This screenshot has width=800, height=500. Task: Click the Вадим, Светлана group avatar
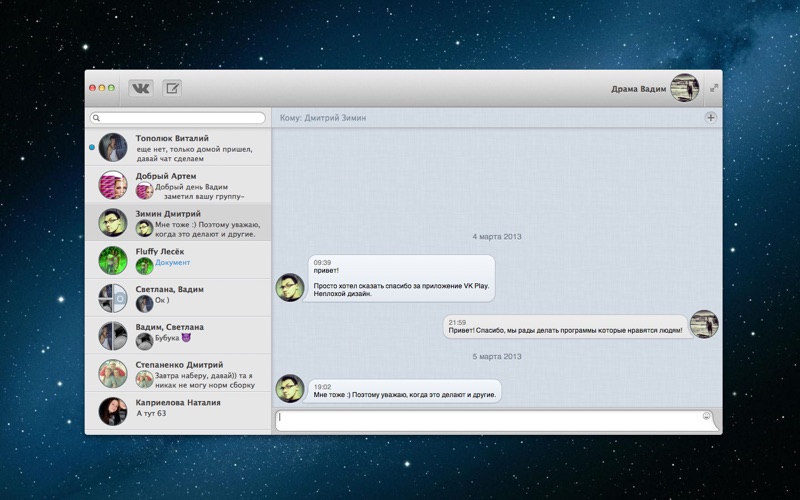113,336
